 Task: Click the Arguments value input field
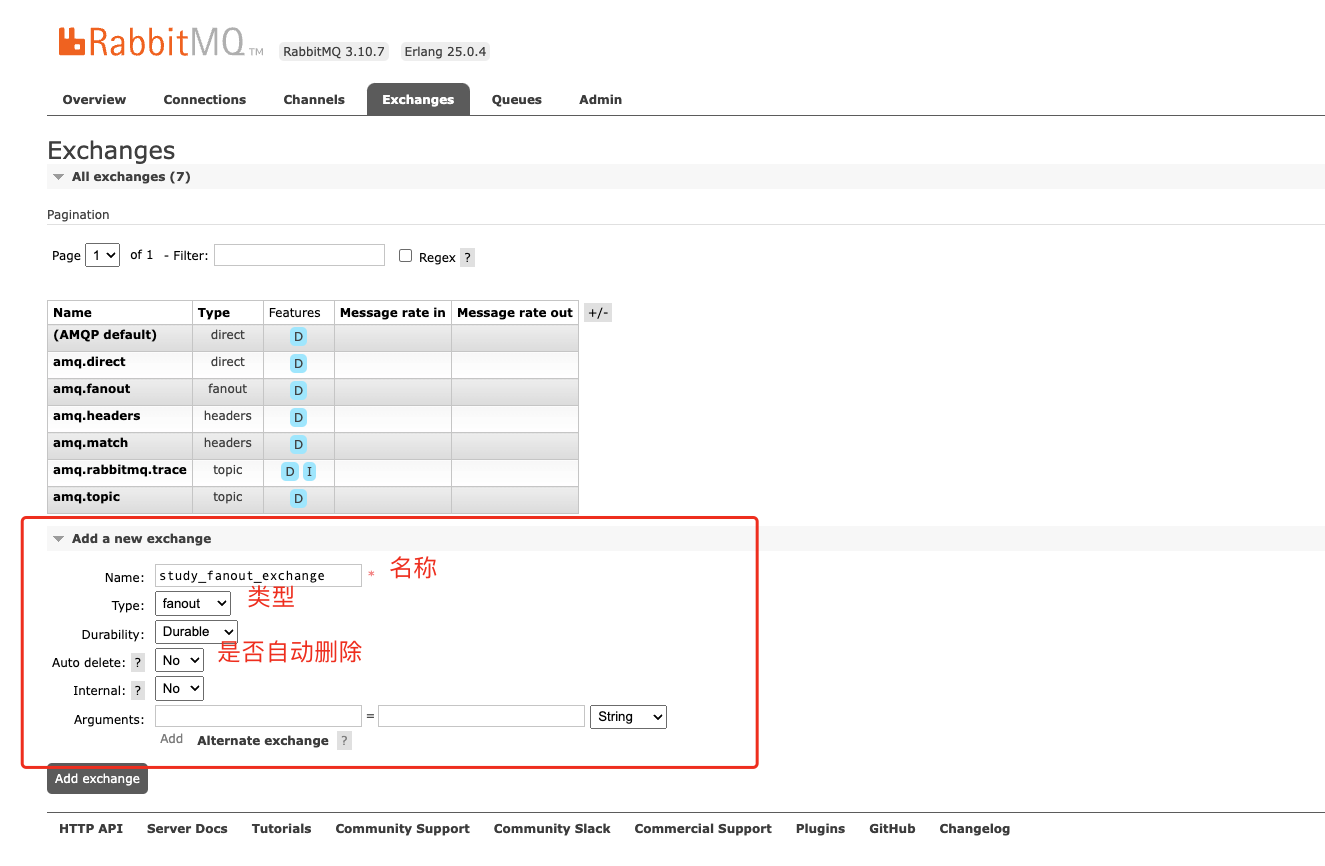pyautogui.click(x=481, y=716)
